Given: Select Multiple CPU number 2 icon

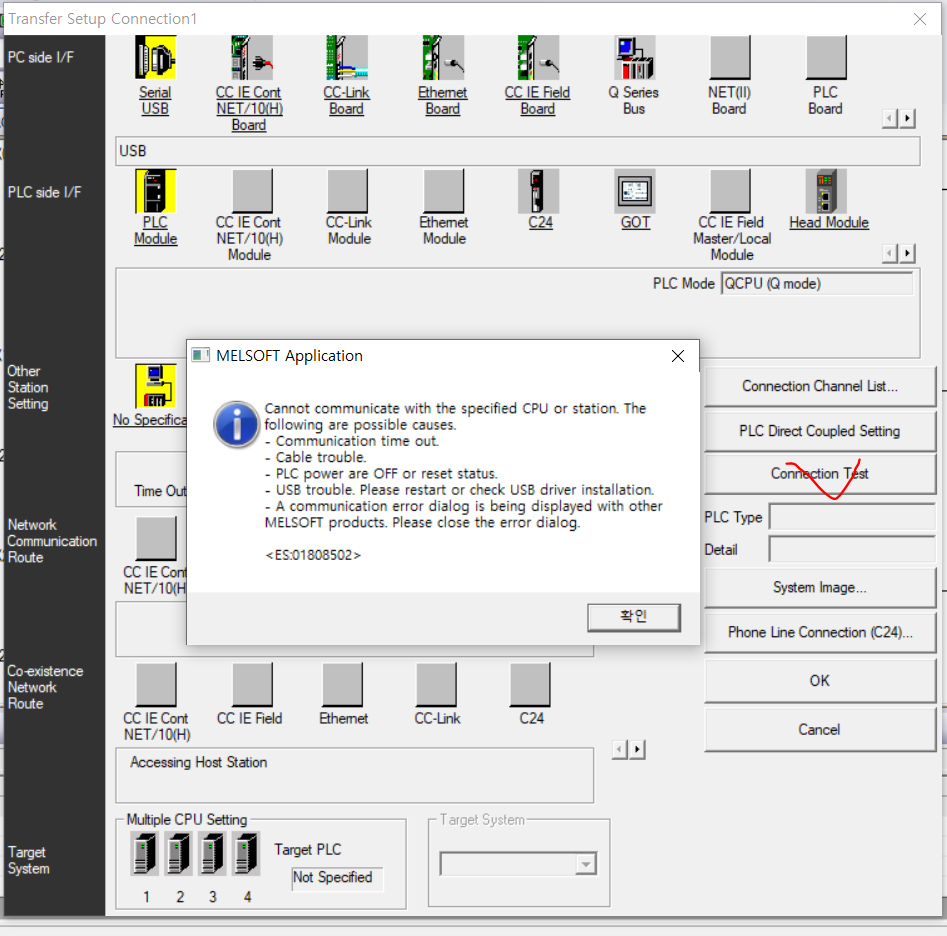Looking at the screenshot, I should pyautogui.click(x=179, y=853).
